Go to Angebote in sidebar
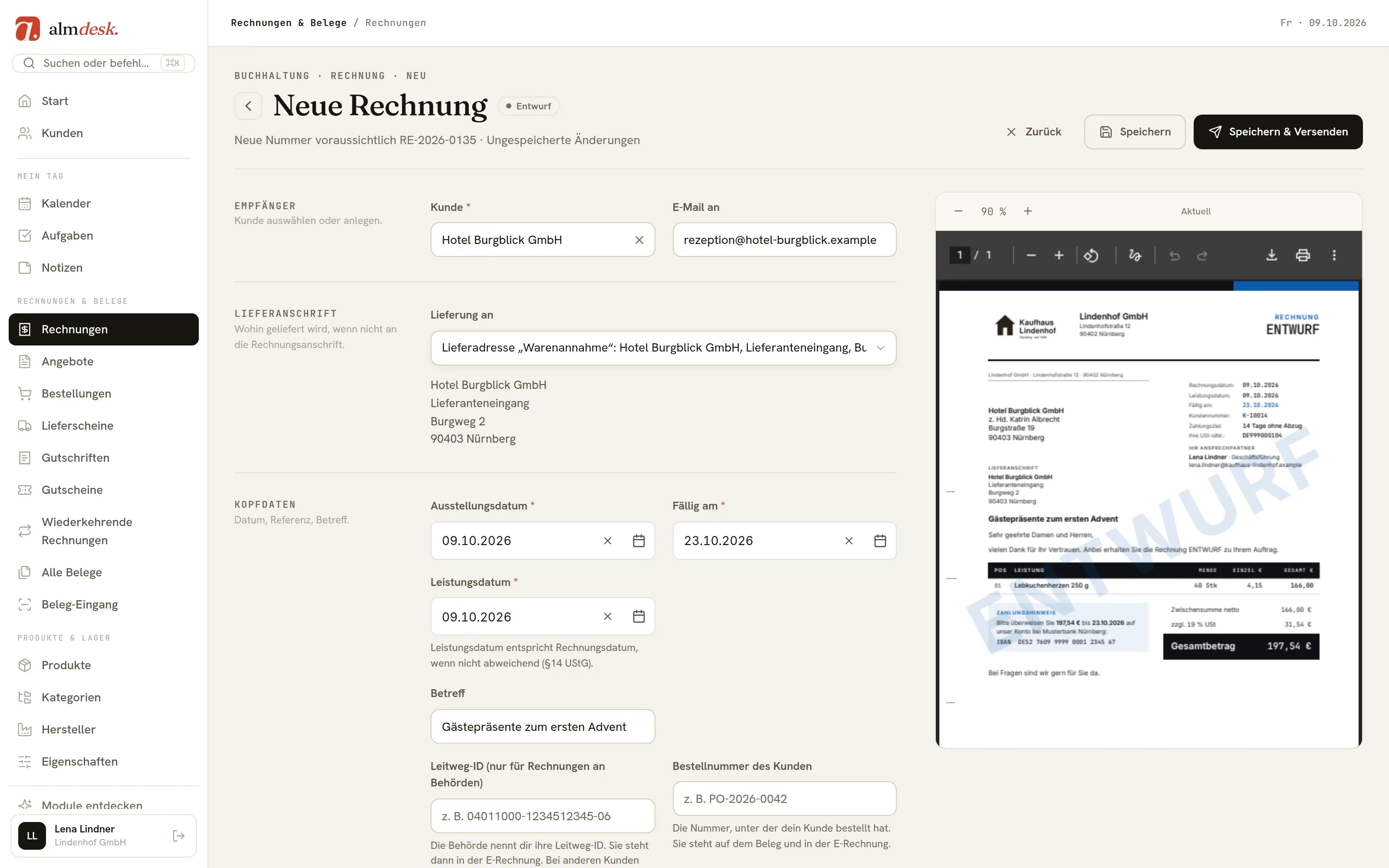The width and height of the screenshot is (1389, 868). pyautogui.click(x=103, y=362)
